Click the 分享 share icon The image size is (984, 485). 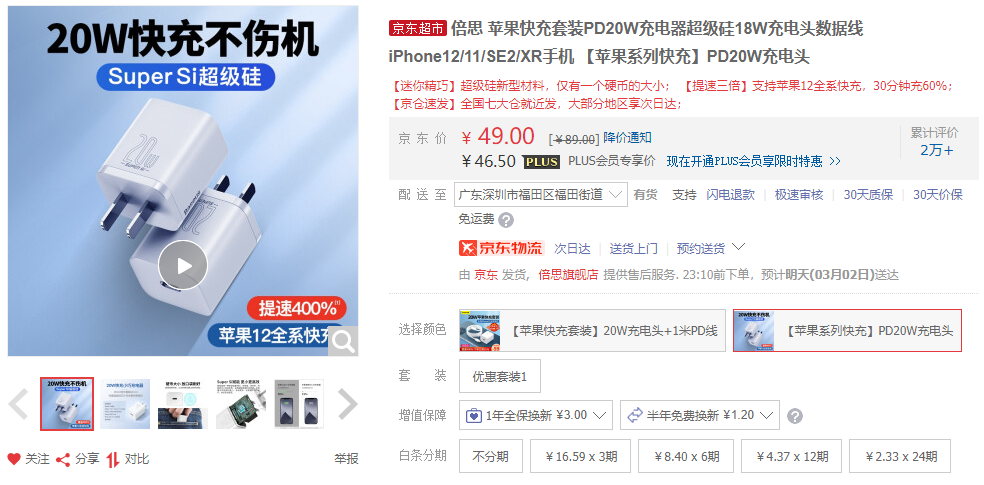63,459
